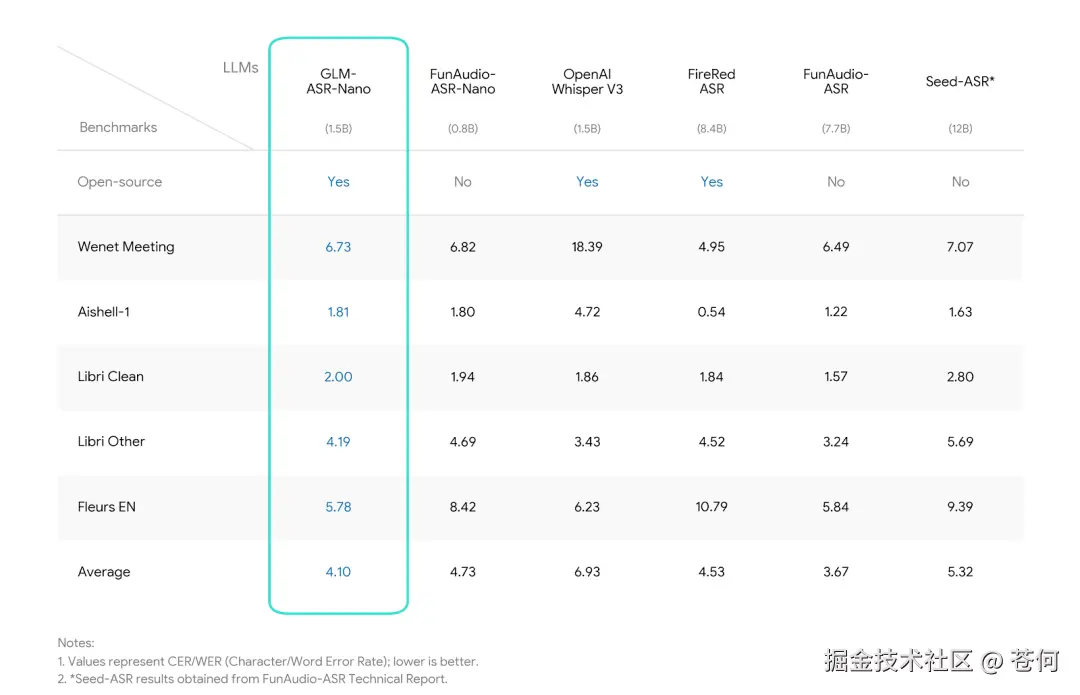Screen dimensions: 1080x695
Task: Click the Wenet Meeting row label
Action: (x=126, y=247)
